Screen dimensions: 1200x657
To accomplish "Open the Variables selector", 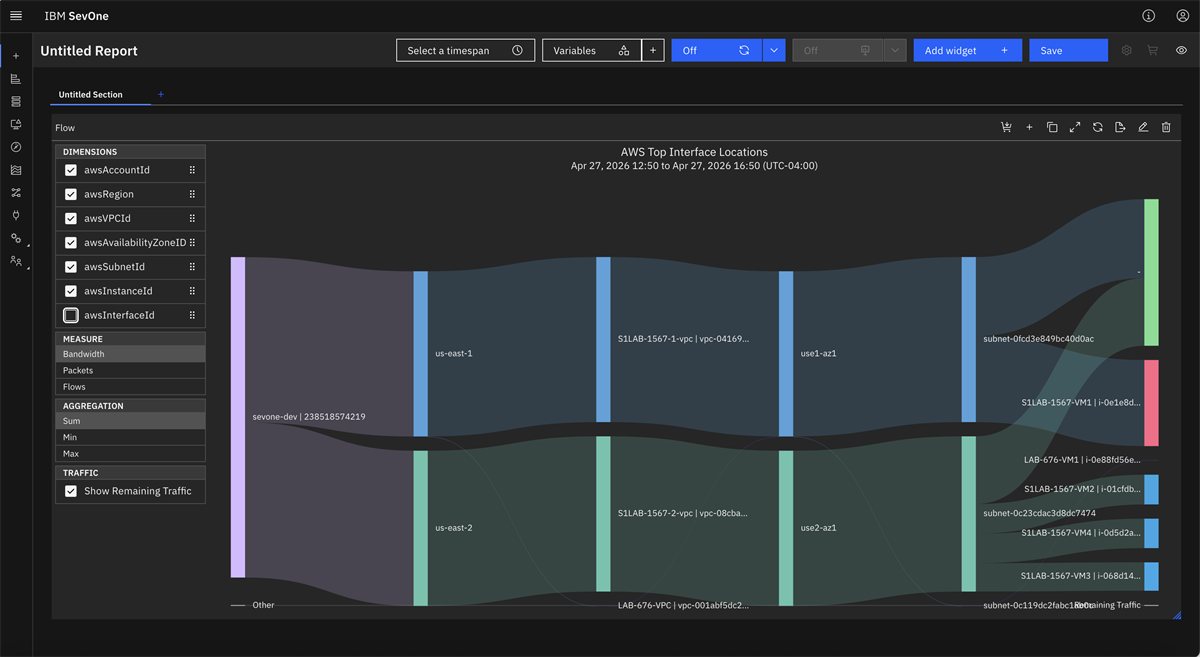I will click(591, 50).
